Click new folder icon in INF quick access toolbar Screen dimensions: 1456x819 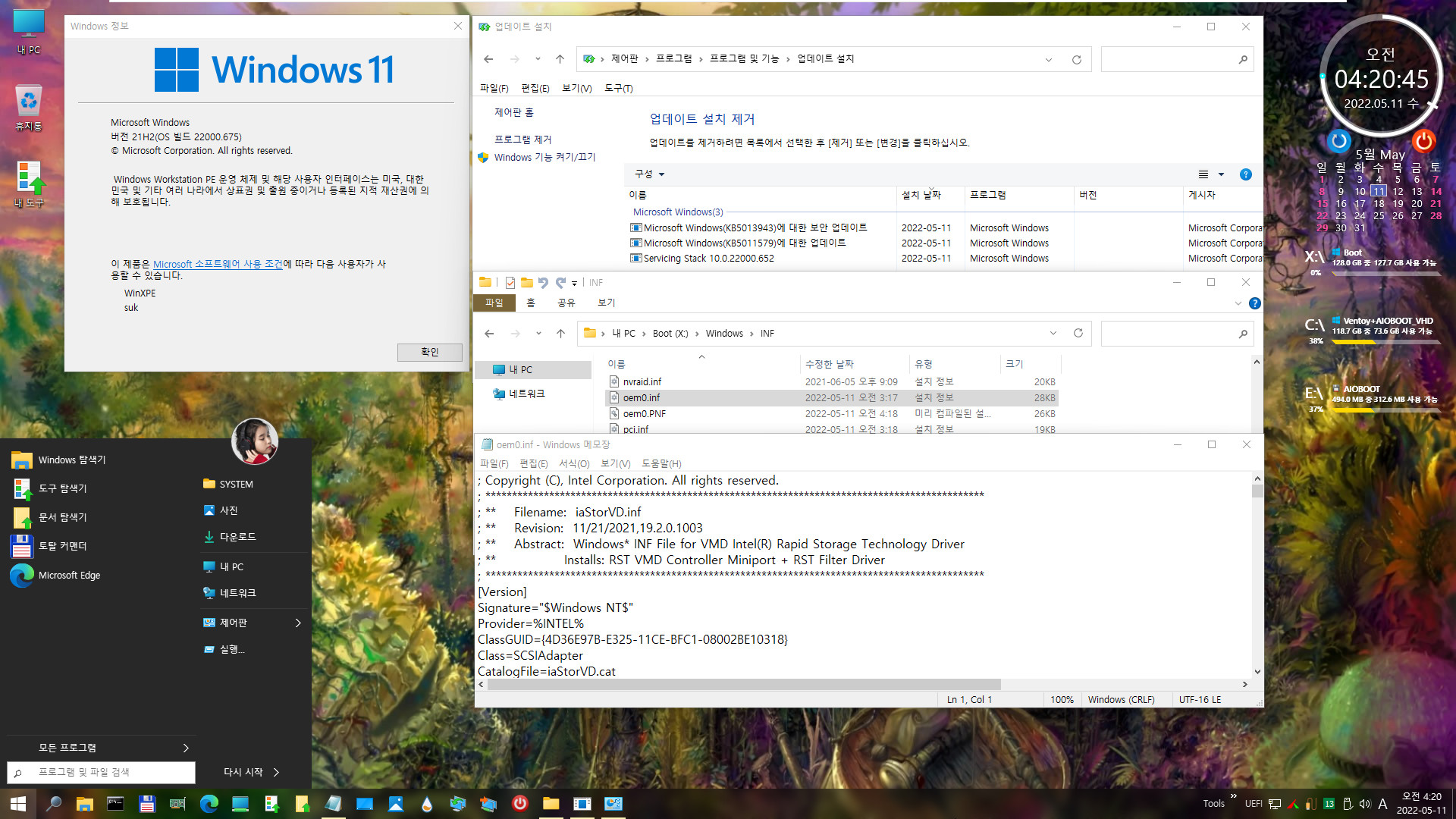526,283
